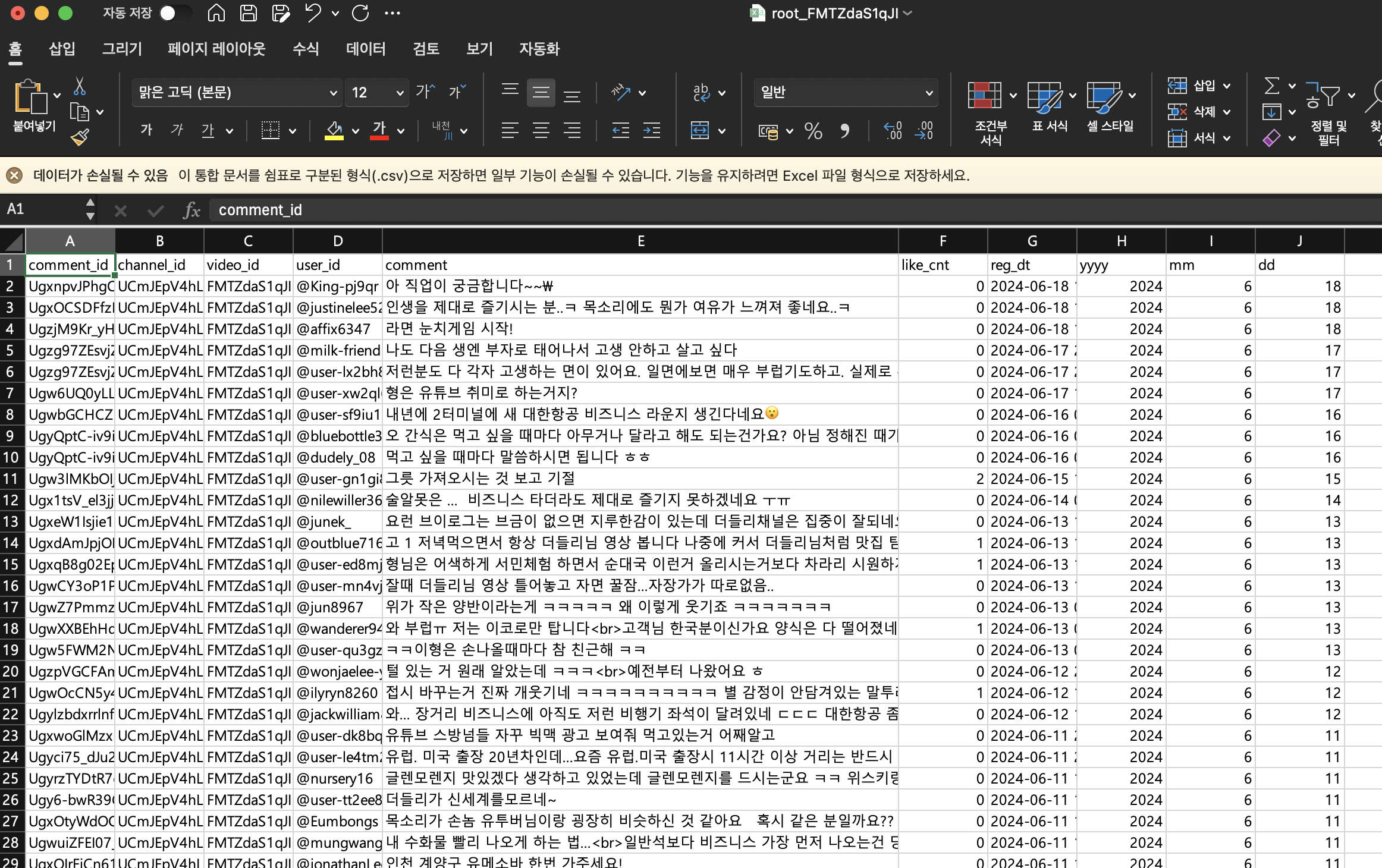Viewport: 1382px width, 868px height.
Task: Dismiss the data loss warning bar
Action: pos(14,175)
